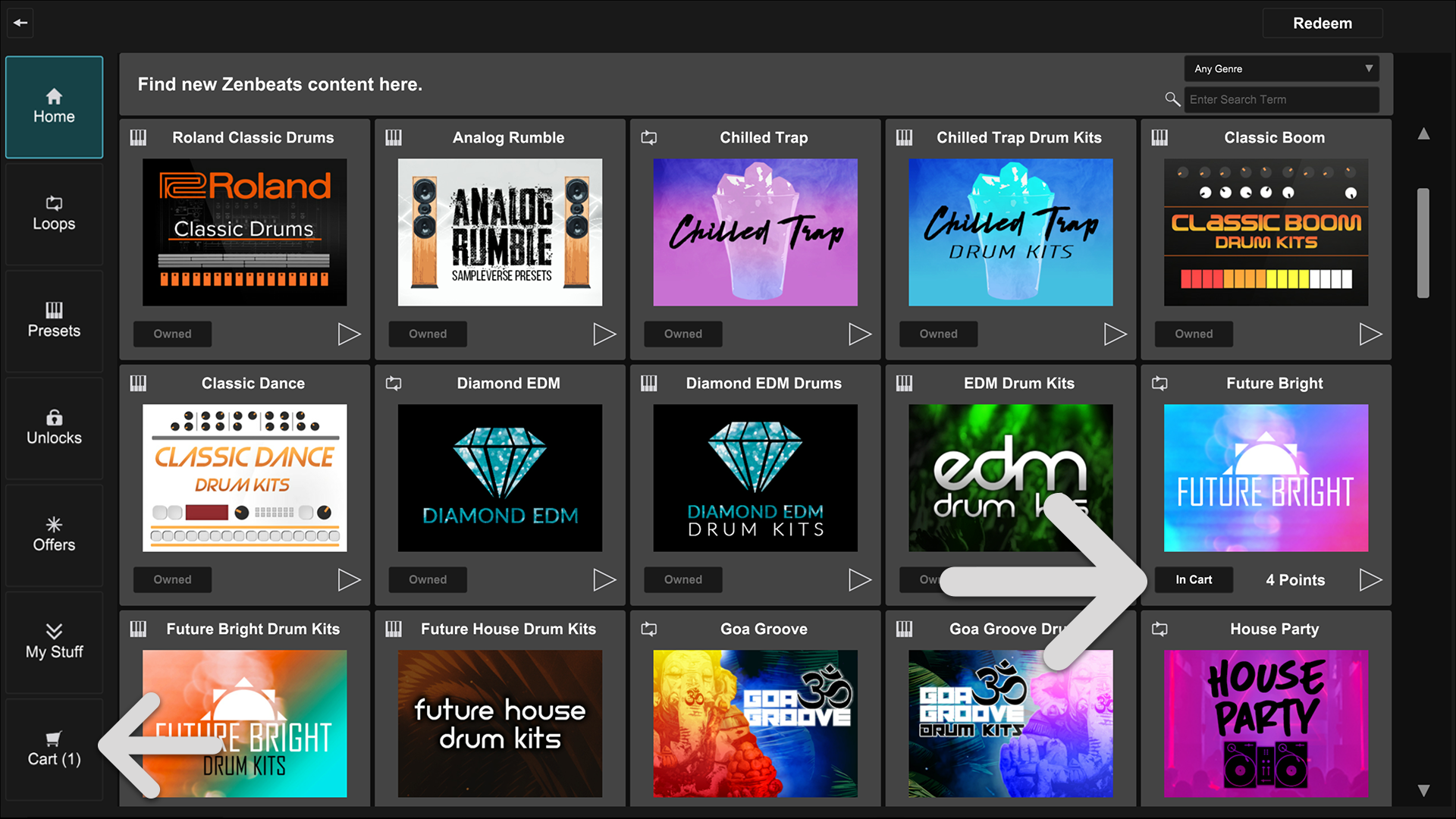
Task: Expand the Any Genre dropdown
Action: (1282, 68)
